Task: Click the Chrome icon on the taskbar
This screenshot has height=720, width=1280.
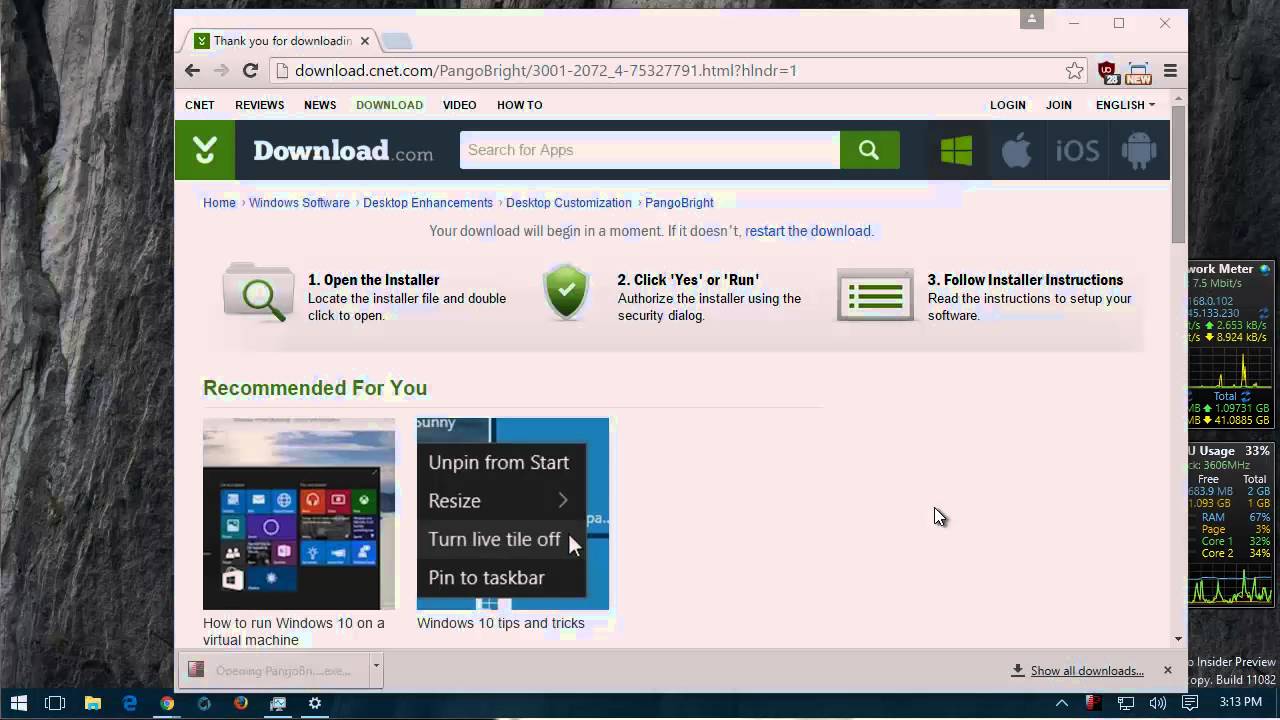Action: (x=167, y=703)
